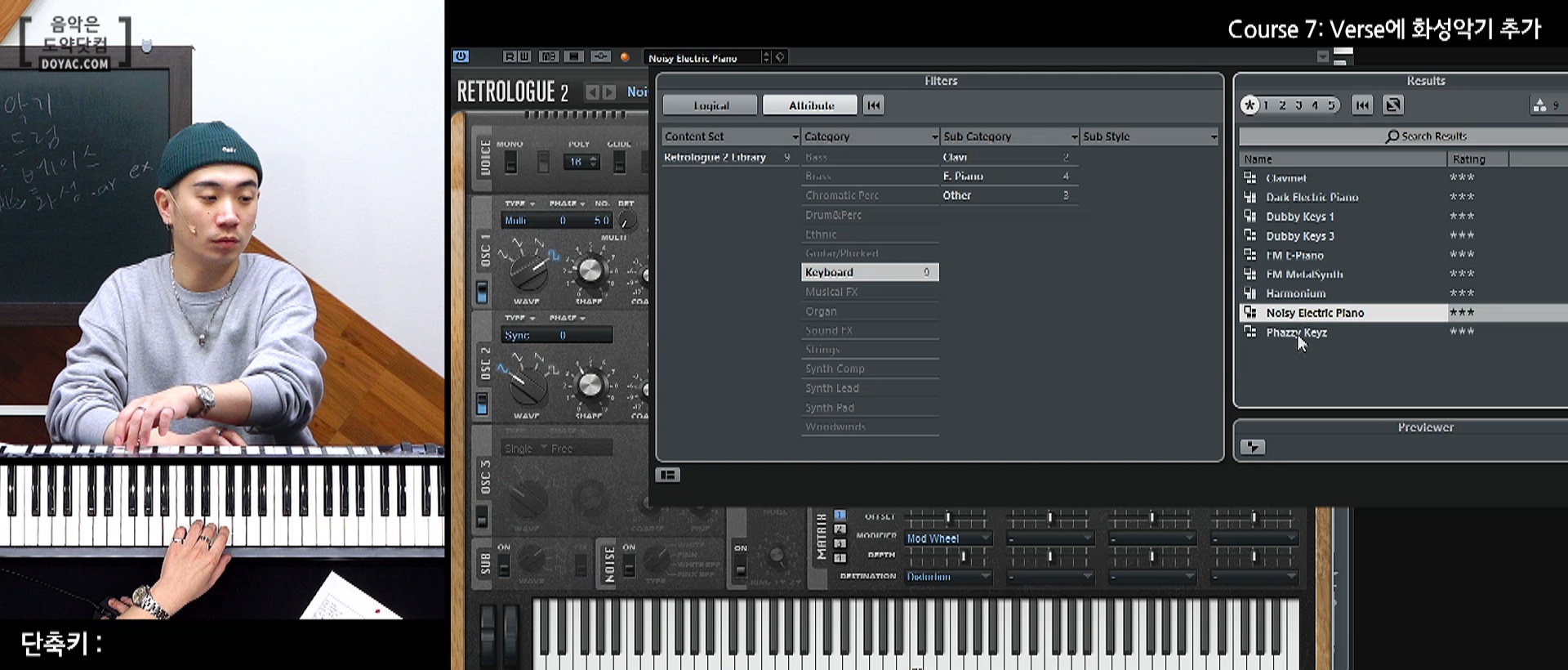The height and width of the screenshot is (670, 1568).
Task: Reset filters with rewind icon in Filters
Action: 874,105
